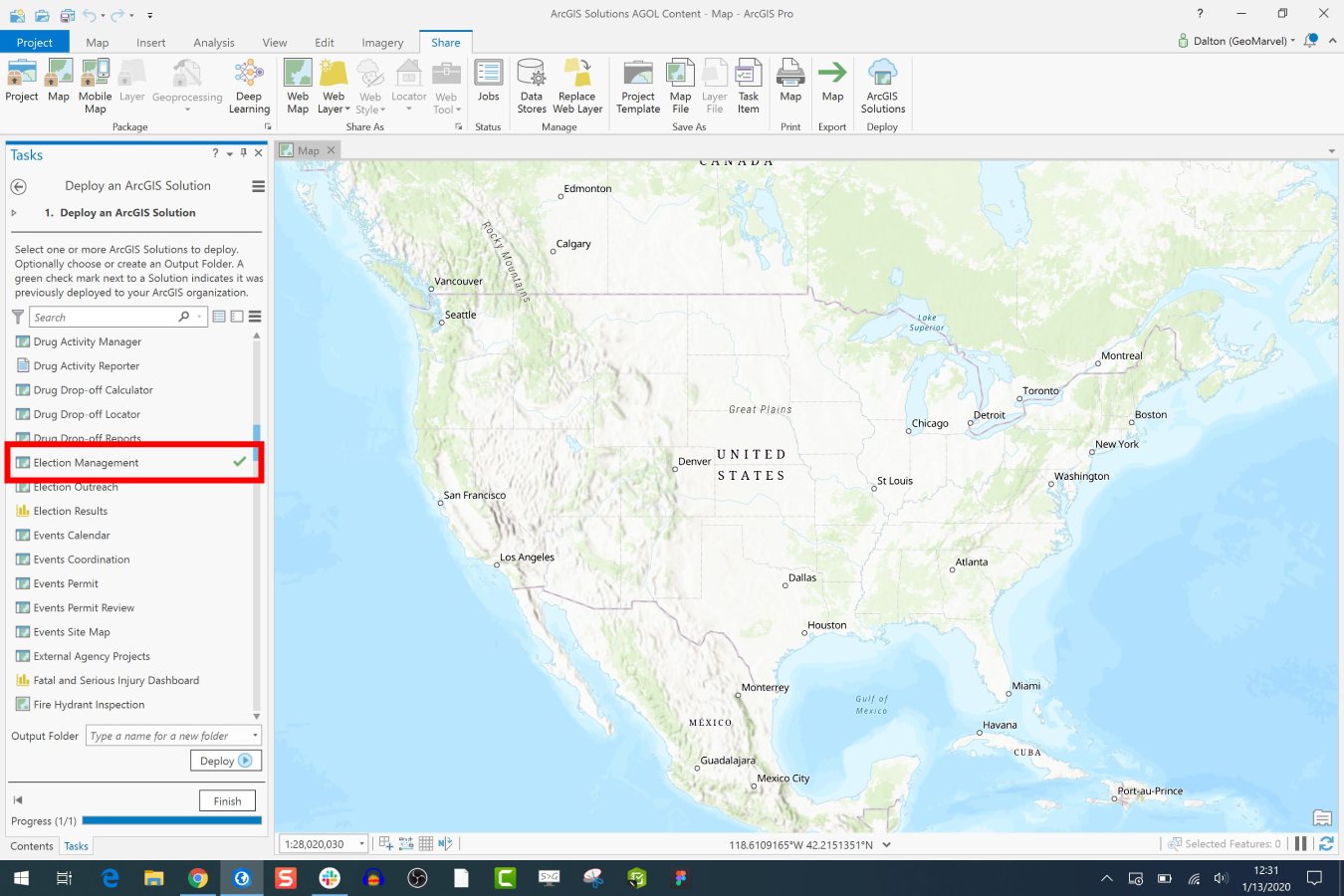Viewport: 1344px width, 896px height.
Task: Open the Deep Learning package tool
Action: click(x=249, y=86)
